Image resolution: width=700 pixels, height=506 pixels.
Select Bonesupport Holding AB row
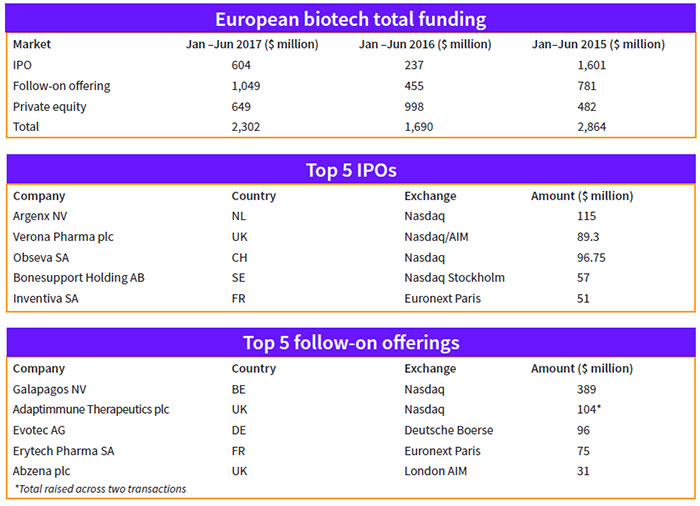click(79, 277)
